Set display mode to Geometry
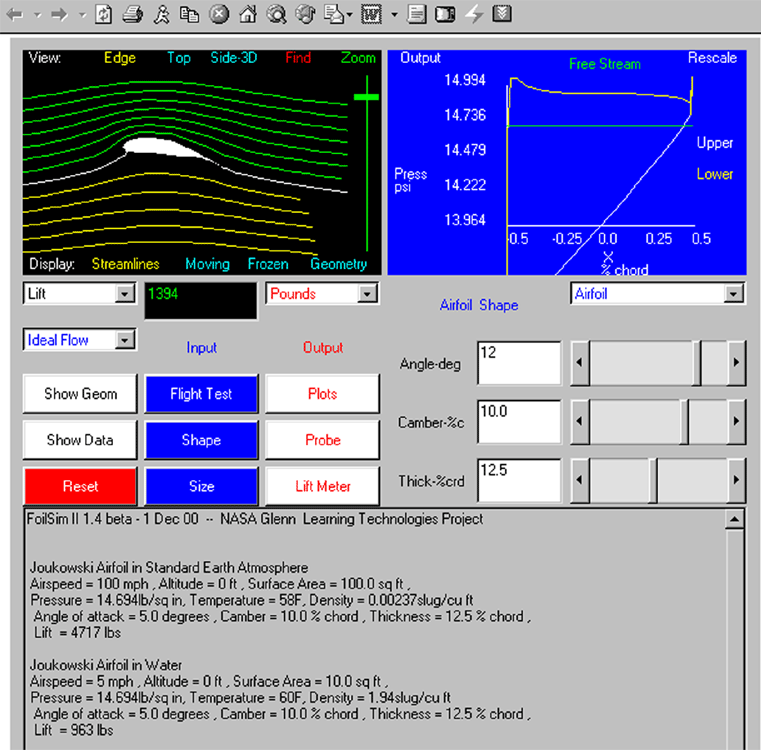Image resolution: width=761 pixels, height=750 pixels. 339,264
